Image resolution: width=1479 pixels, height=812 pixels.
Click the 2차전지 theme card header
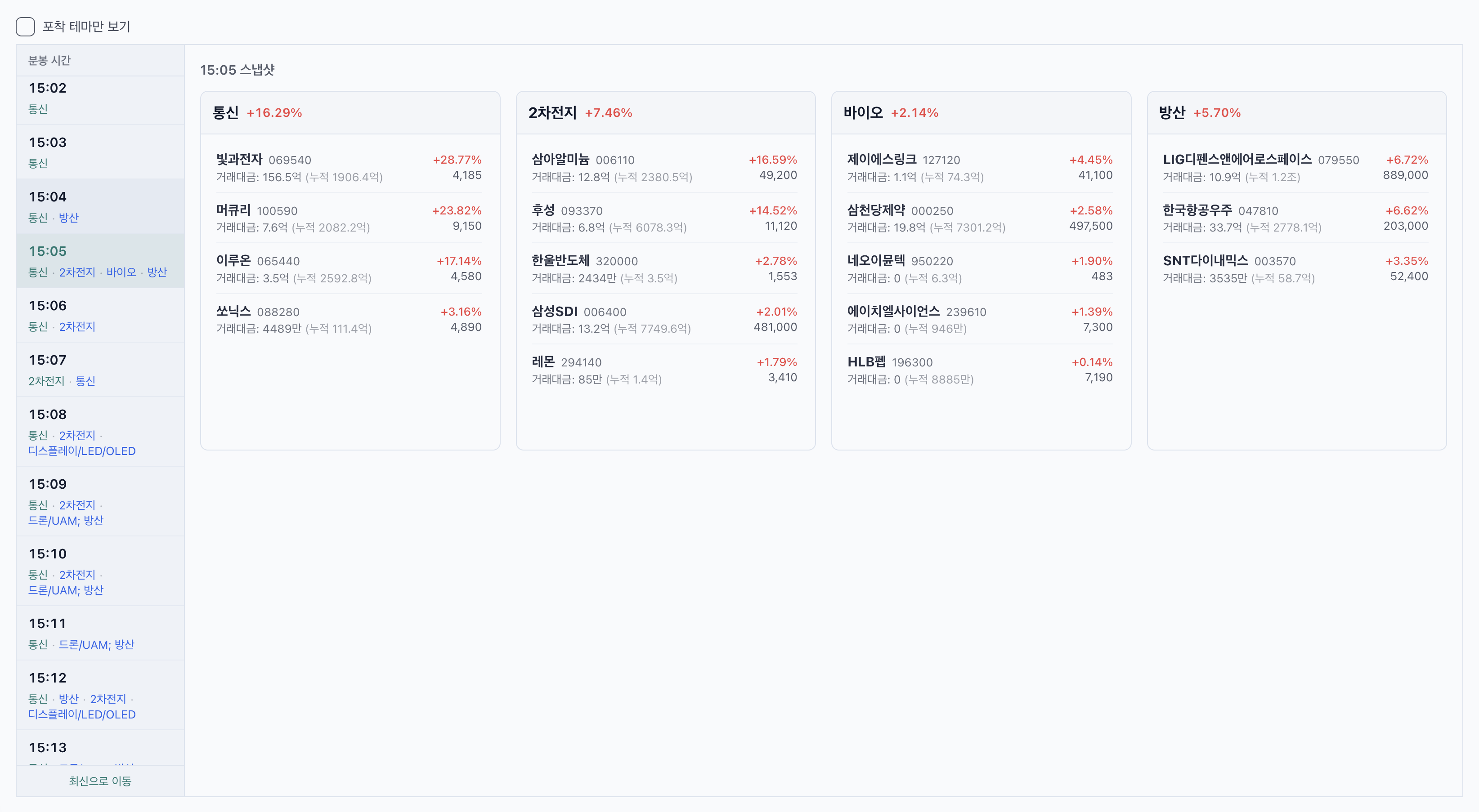click(665, 113)
